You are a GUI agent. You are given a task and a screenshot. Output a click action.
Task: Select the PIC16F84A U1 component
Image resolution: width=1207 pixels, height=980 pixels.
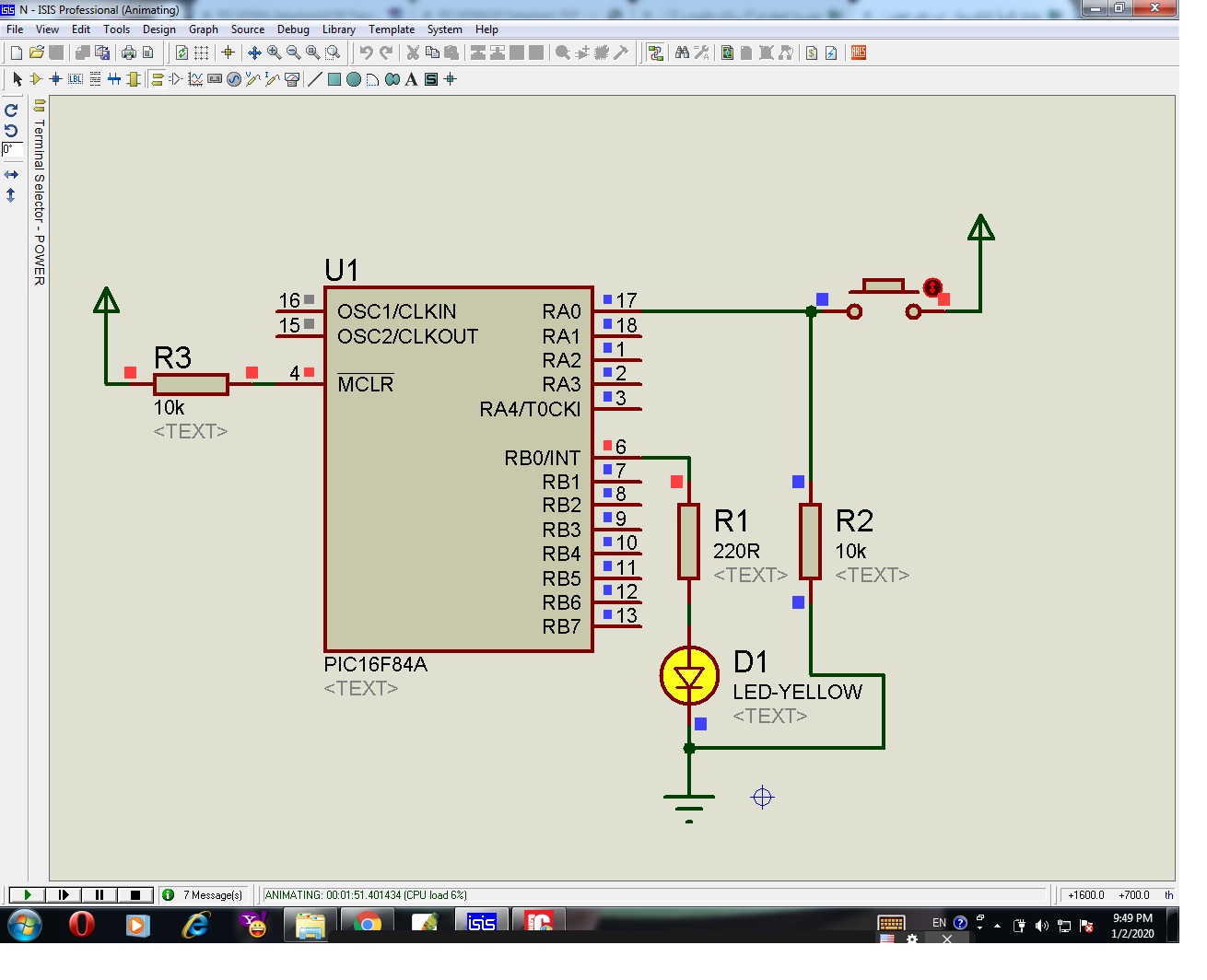coord(458,469)
